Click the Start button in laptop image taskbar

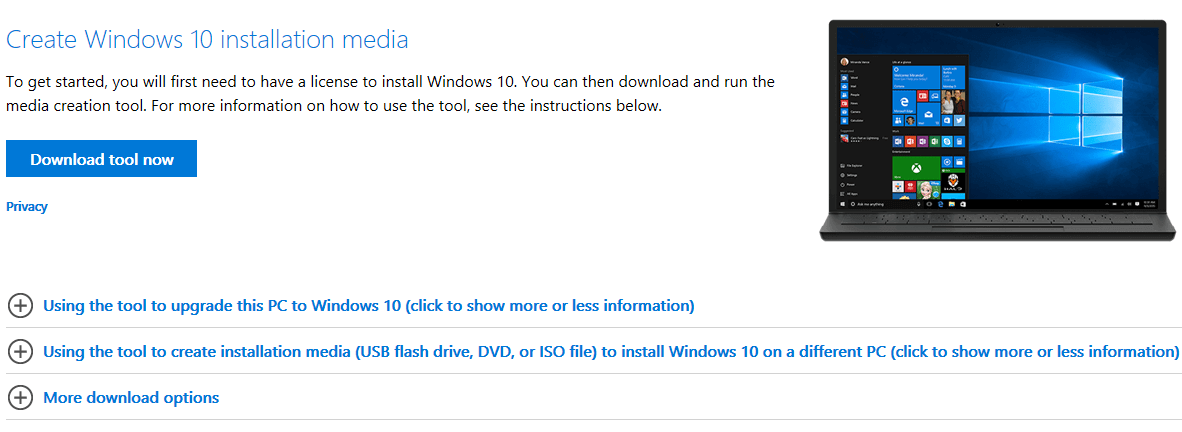(x=843, y=204)
